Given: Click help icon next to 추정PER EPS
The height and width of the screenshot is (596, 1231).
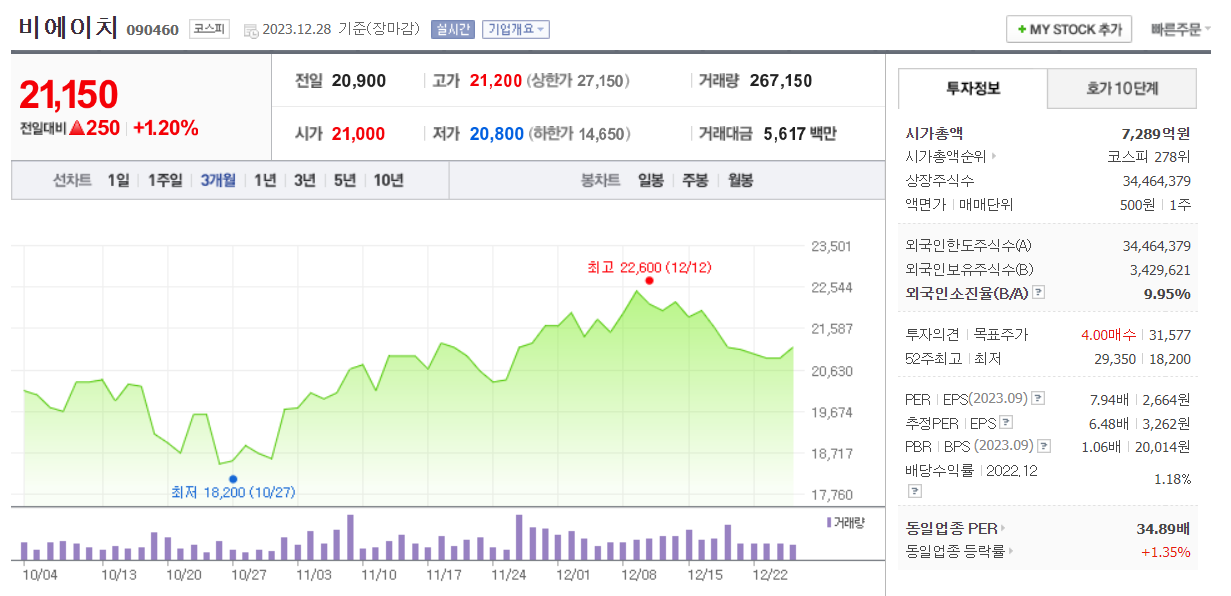Looking at the screenshot, I should pyautogui.click(x=1006, y=422).
